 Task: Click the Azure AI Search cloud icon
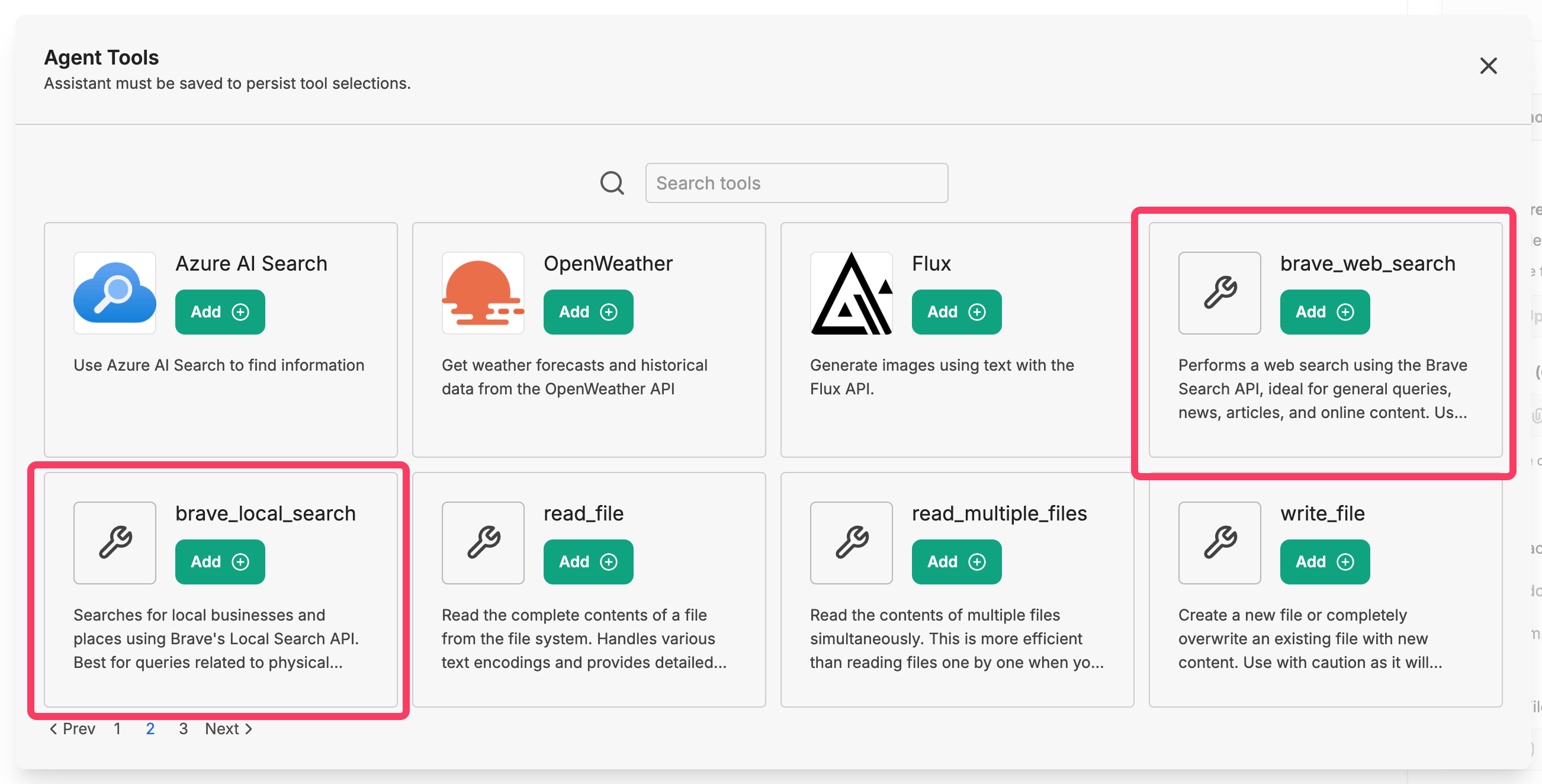tap(114, 293)
